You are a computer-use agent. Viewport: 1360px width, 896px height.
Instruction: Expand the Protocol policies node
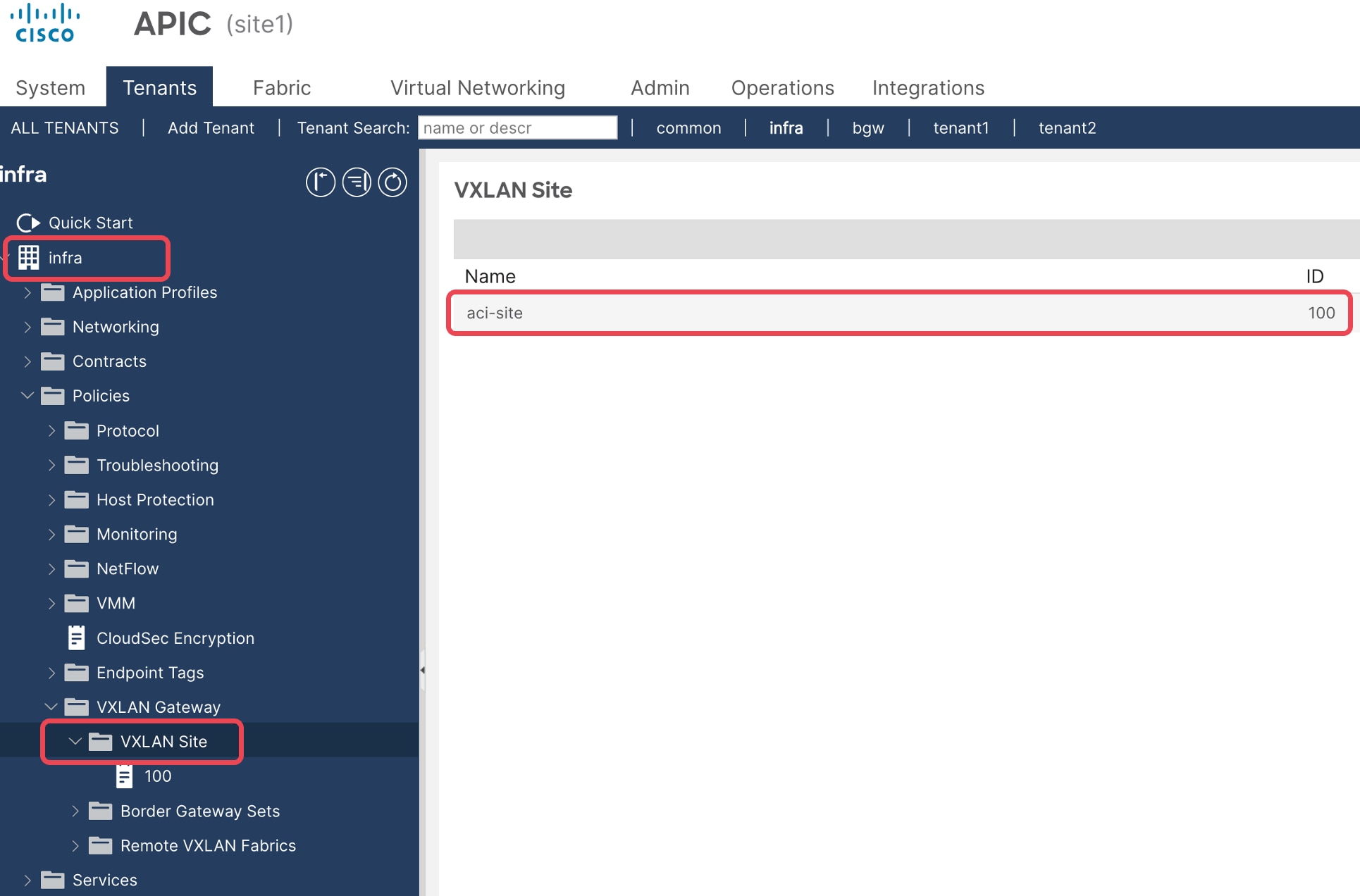(51, 430)
